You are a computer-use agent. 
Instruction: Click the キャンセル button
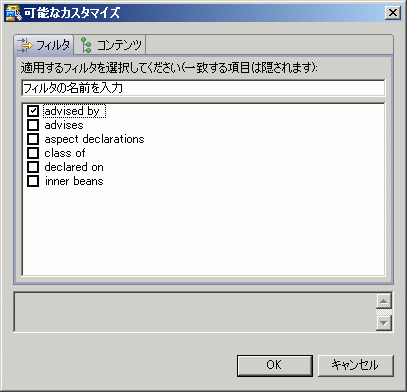356,365
